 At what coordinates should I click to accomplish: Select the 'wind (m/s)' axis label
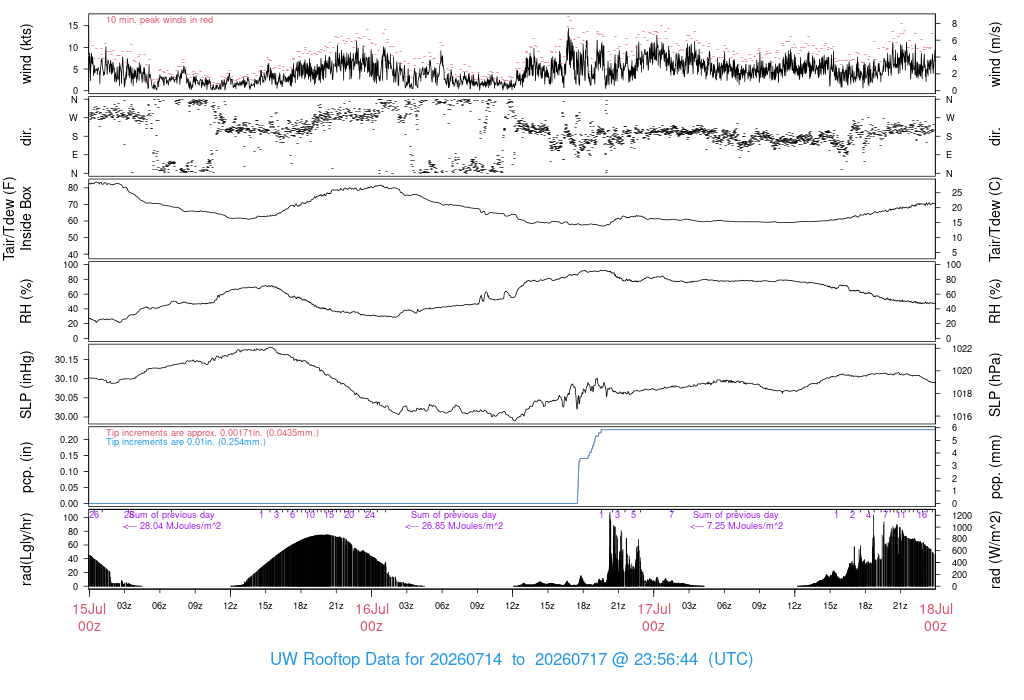click(x=995, y=54)
